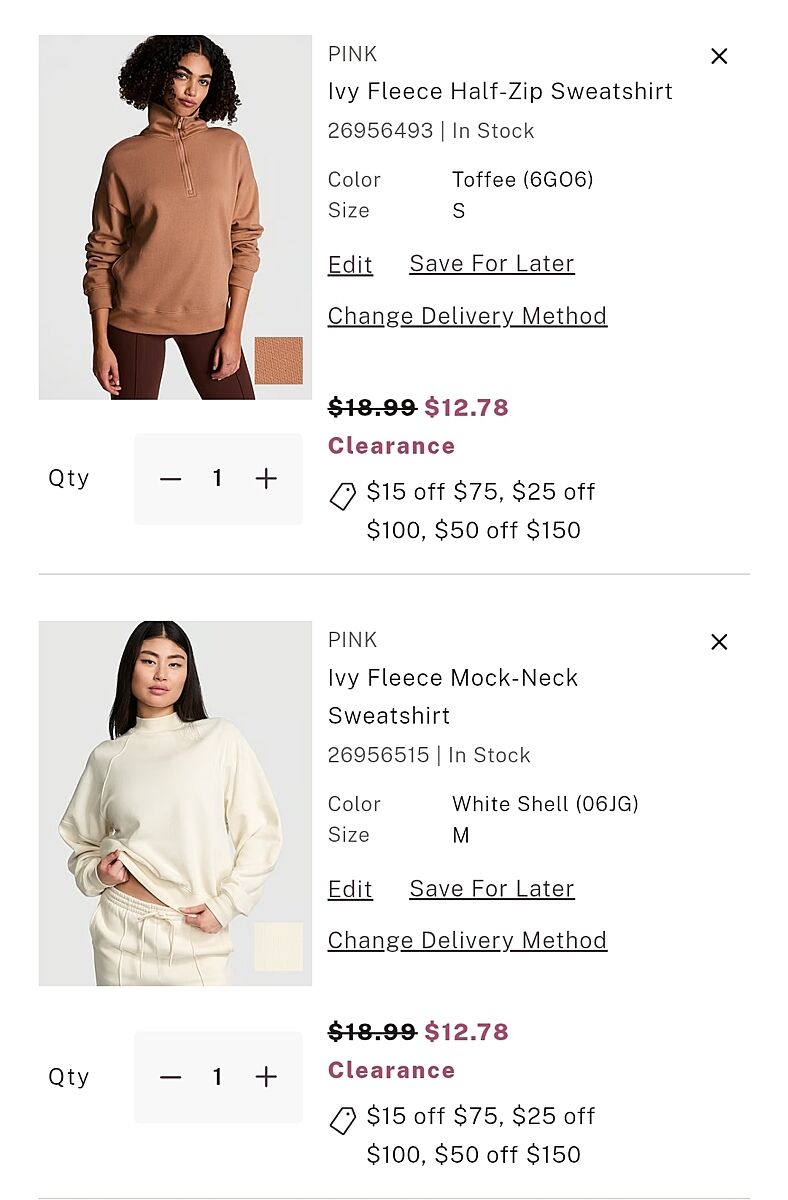Save Mock-Neck Sweatshirt for later
788x1200 pixels.
(491, 889)
